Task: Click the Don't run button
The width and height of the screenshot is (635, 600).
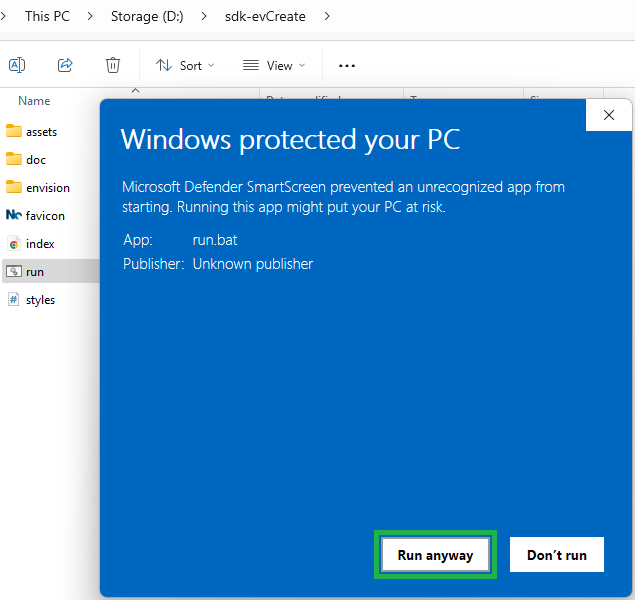Action: tap(556, 555)
